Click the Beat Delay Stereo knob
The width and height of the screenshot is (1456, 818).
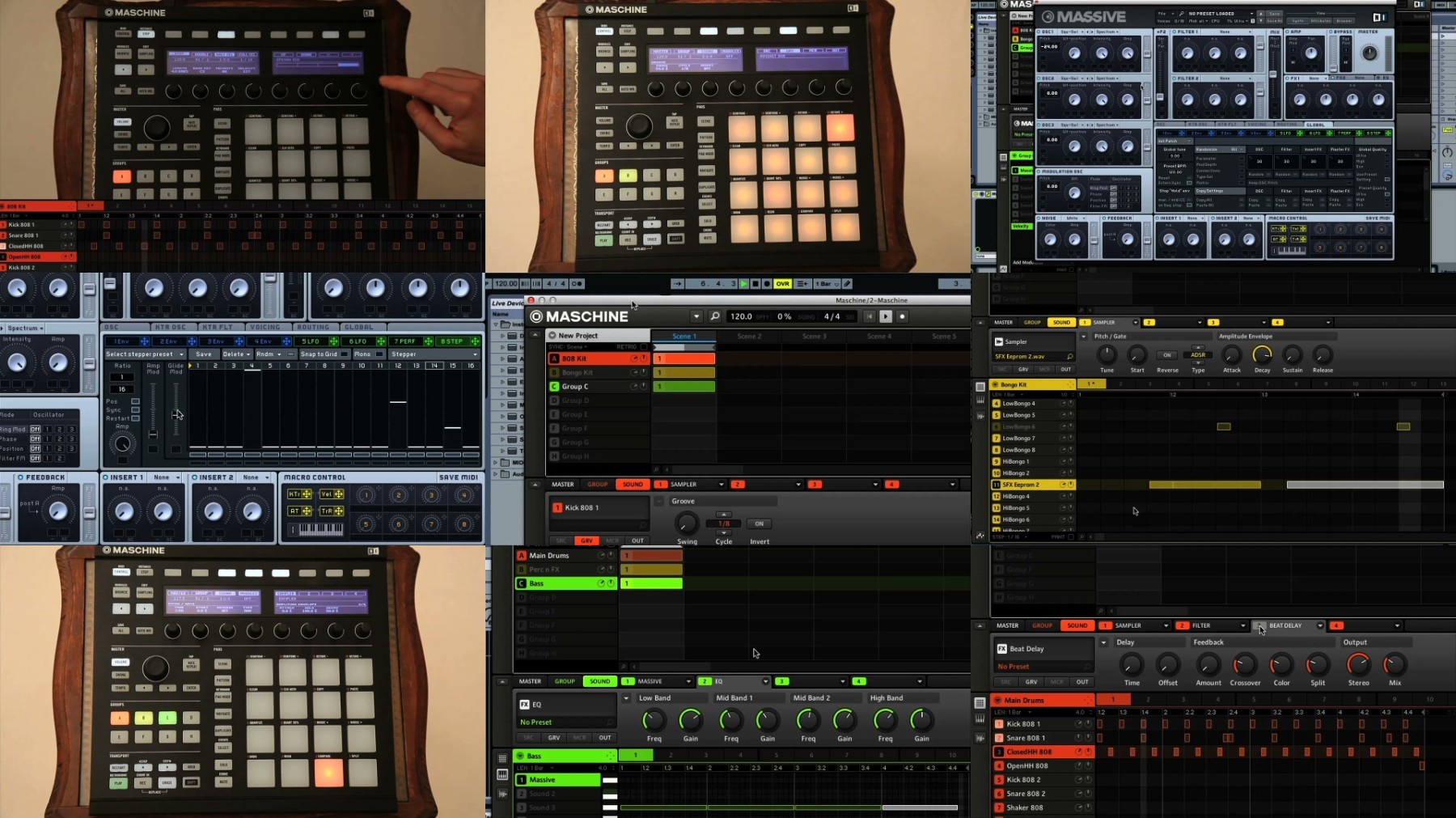pyautogui.click(x=1358, y=664)
